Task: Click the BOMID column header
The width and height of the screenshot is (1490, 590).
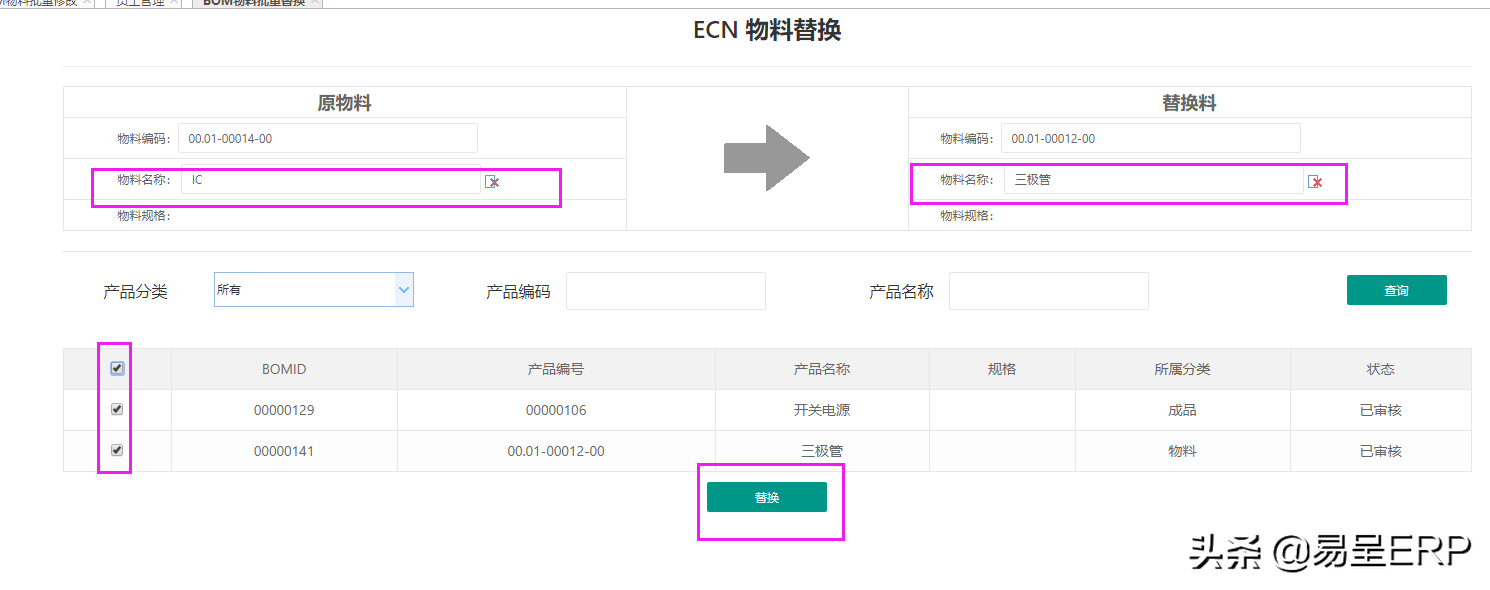Action: 284,369
